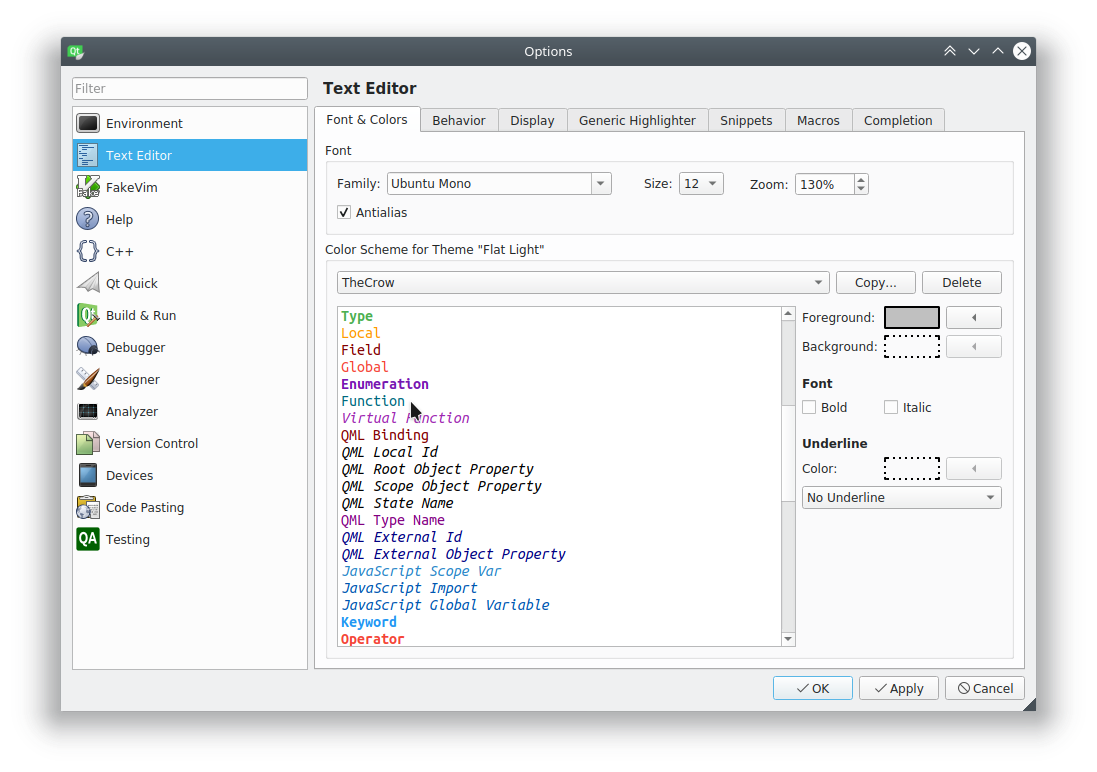Open Build & Run settings icon

88,315
